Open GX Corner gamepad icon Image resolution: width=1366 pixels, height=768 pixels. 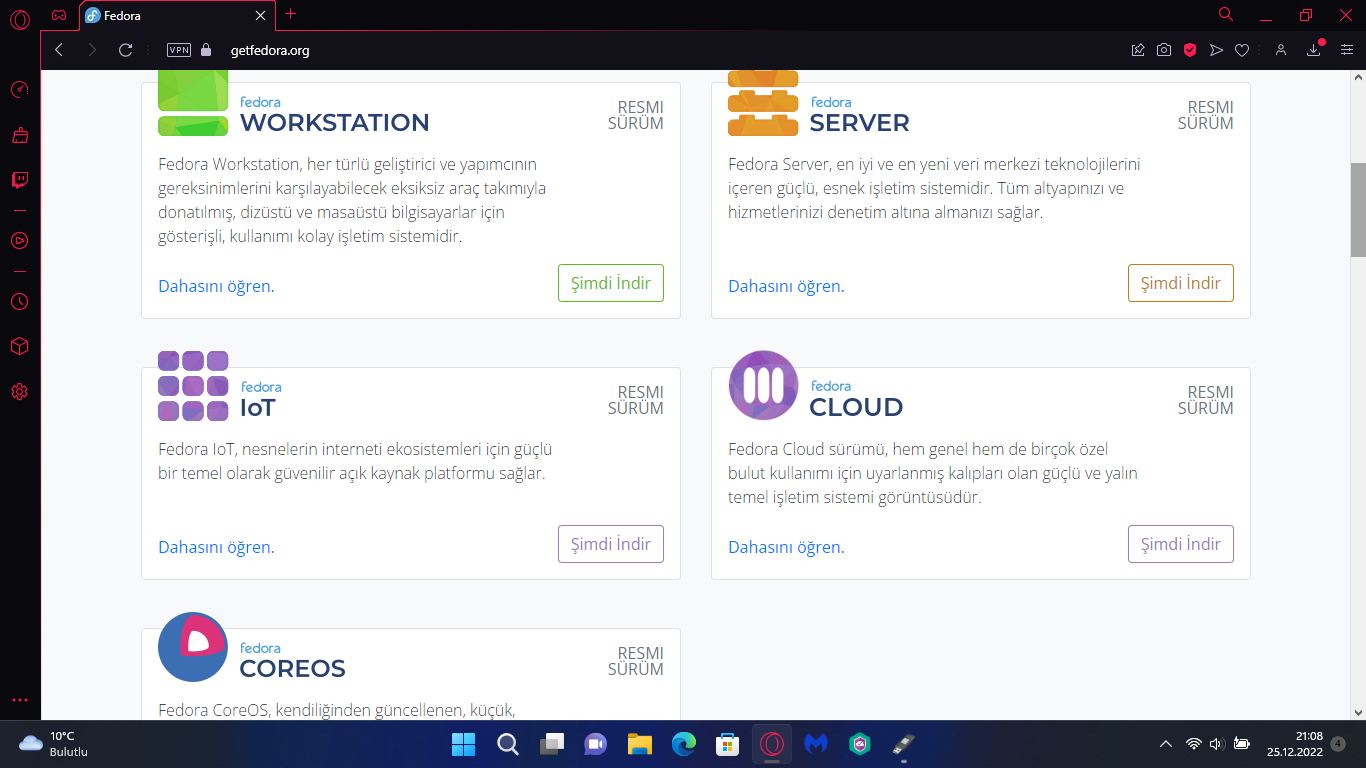(x=60, y=15)
